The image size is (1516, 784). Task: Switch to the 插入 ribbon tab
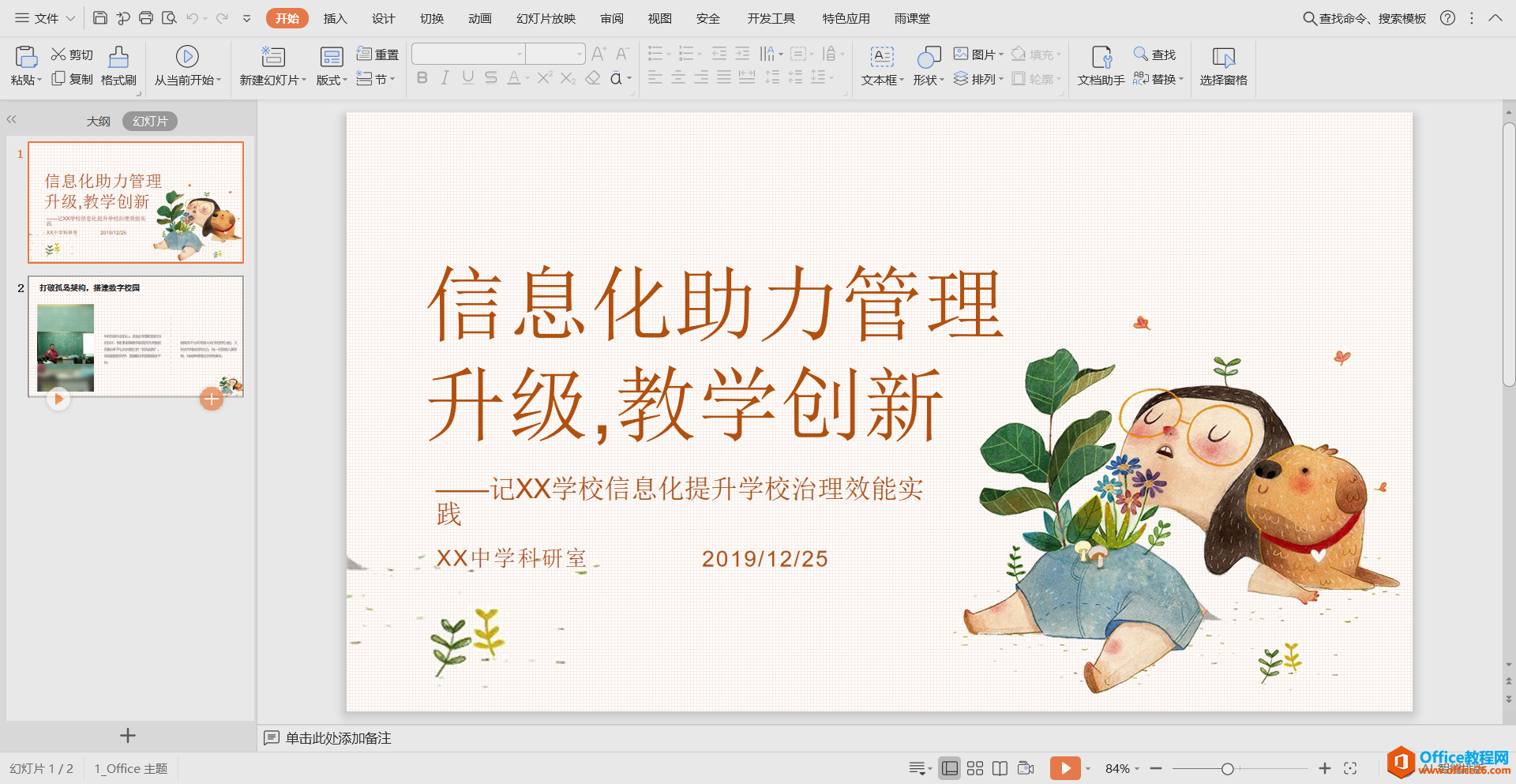point(335,18)
